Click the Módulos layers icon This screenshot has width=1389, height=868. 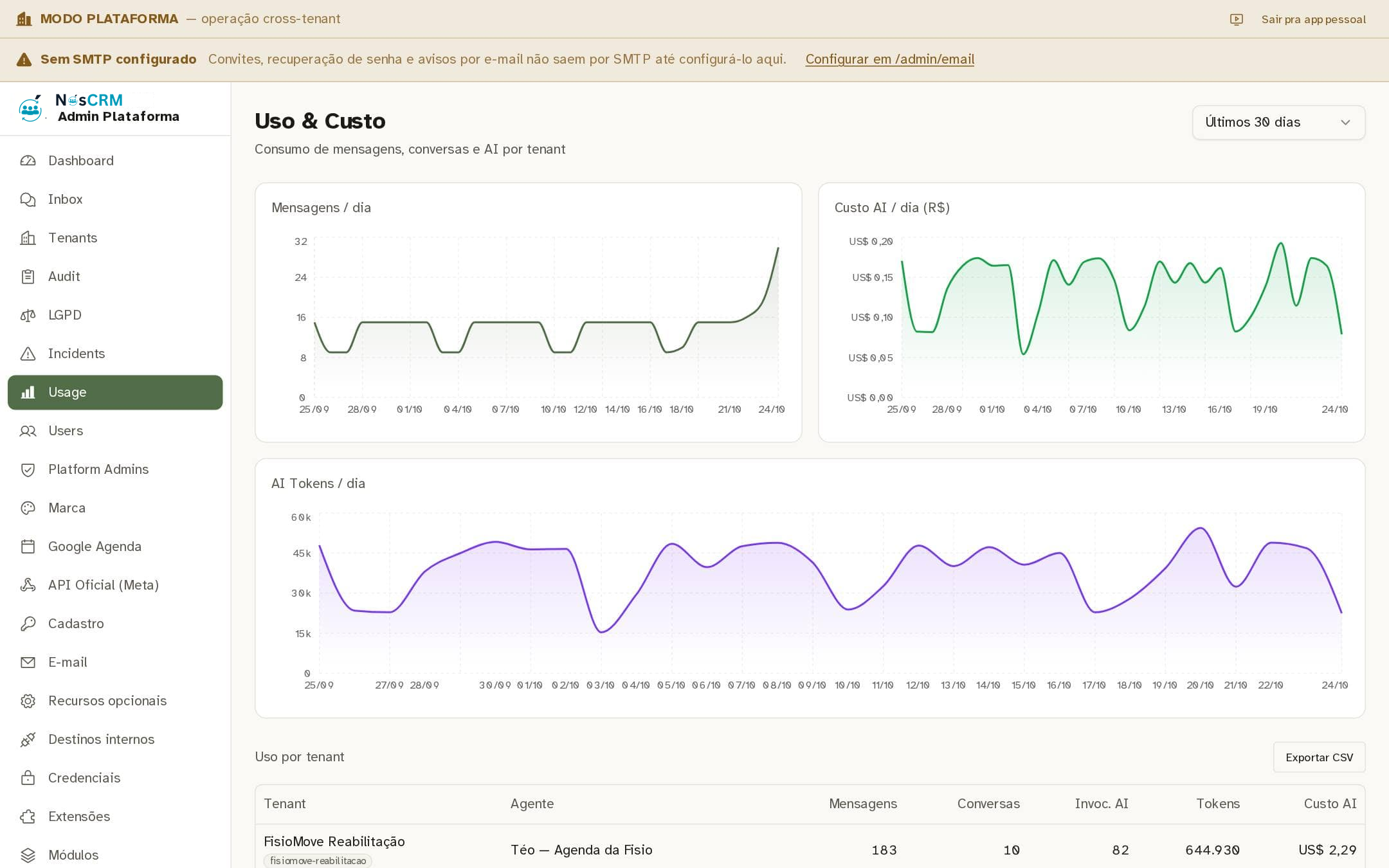[28, 855]
